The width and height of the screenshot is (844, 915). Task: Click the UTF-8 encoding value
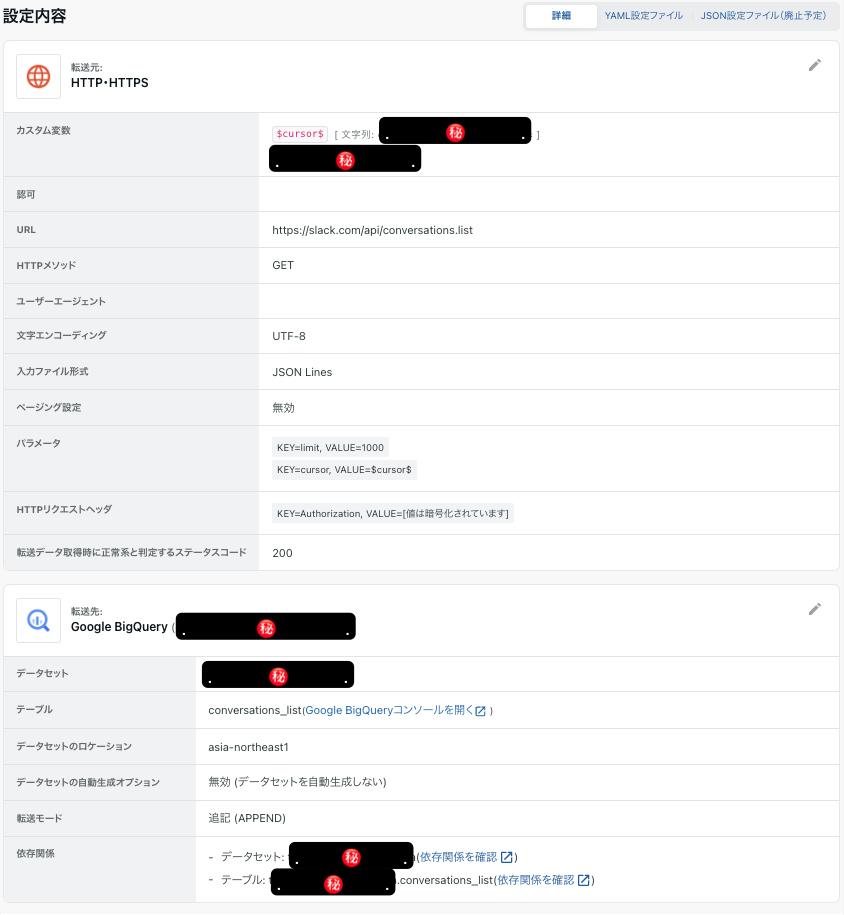289,336
